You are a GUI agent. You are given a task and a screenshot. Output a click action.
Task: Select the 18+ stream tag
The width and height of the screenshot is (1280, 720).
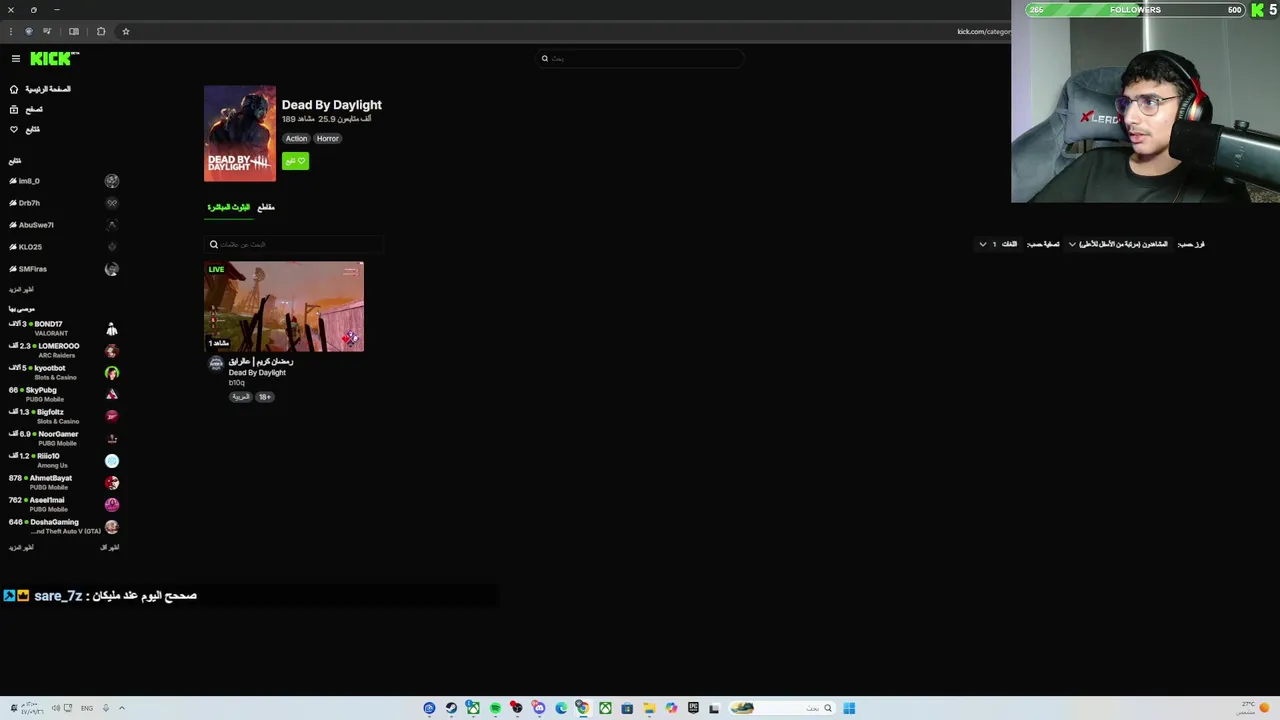(x=264, y=397)
